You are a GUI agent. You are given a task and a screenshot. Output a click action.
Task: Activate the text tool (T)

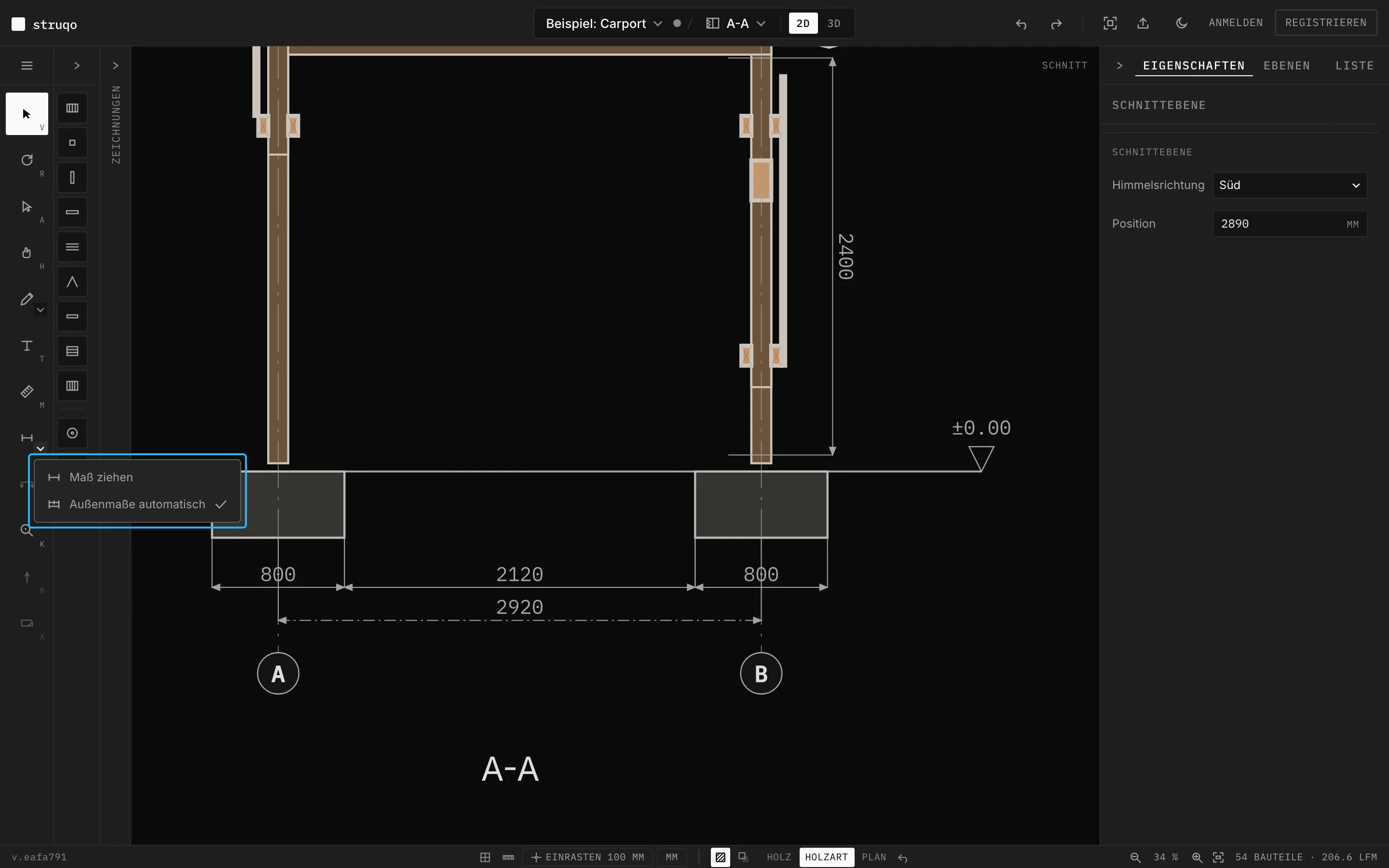click(x=27, y=346)
